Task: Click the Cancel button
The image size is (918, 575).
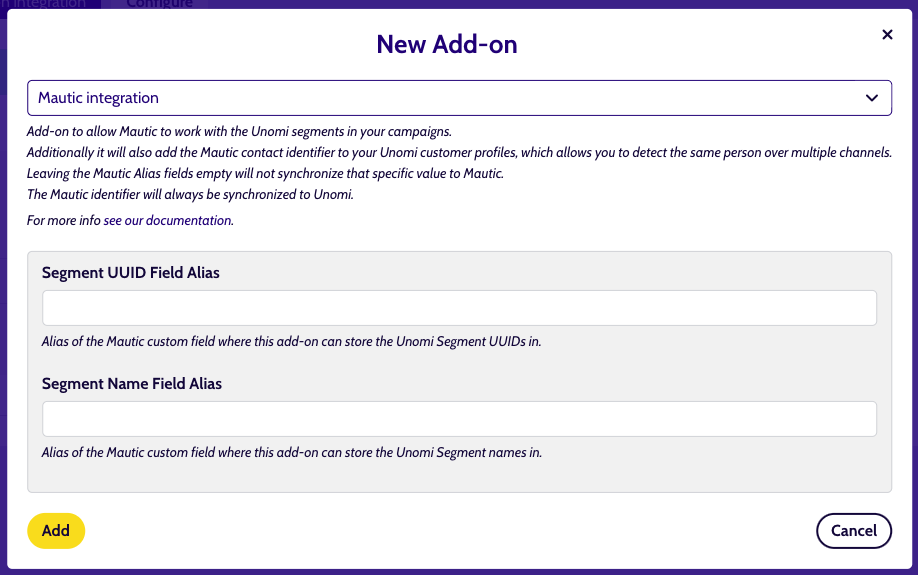Action: pos(854,530)
